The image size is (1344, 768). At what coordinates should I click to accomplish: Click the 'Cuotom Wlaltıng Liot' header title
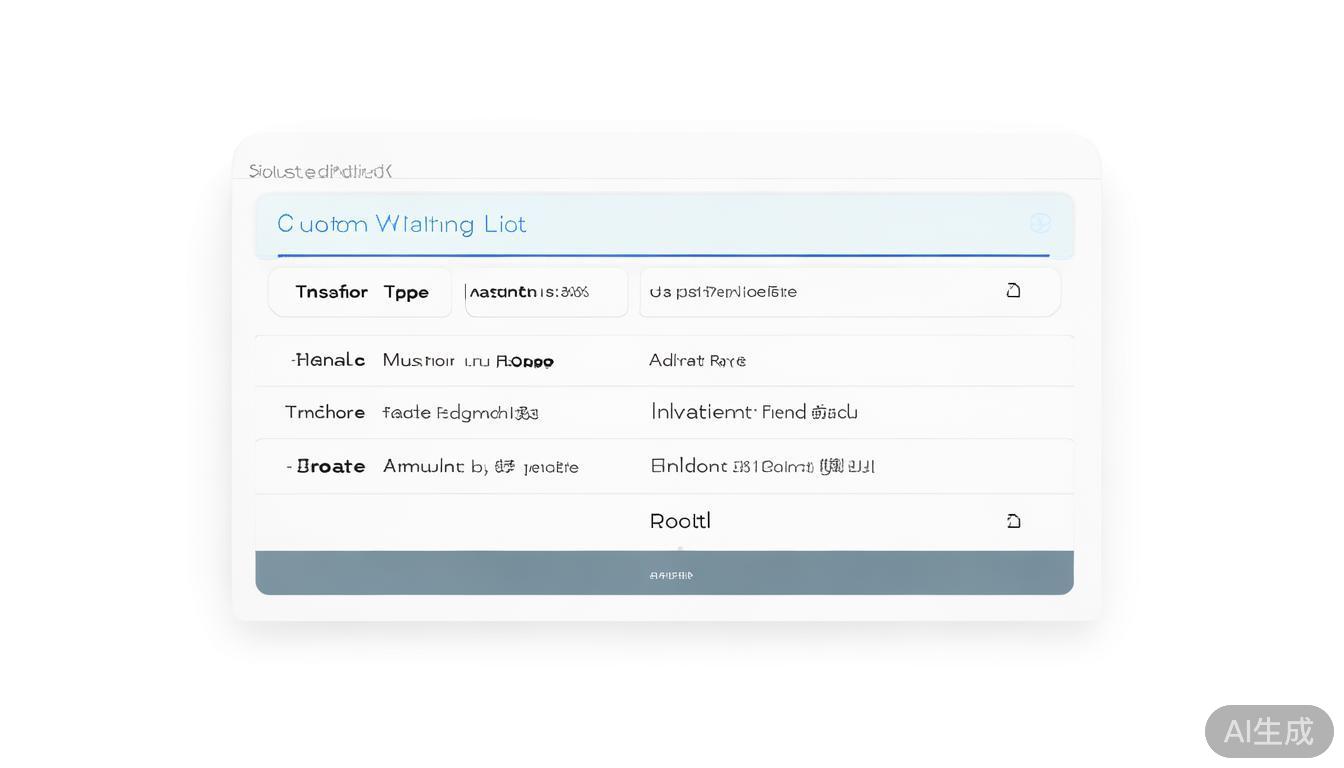(401, 224)
